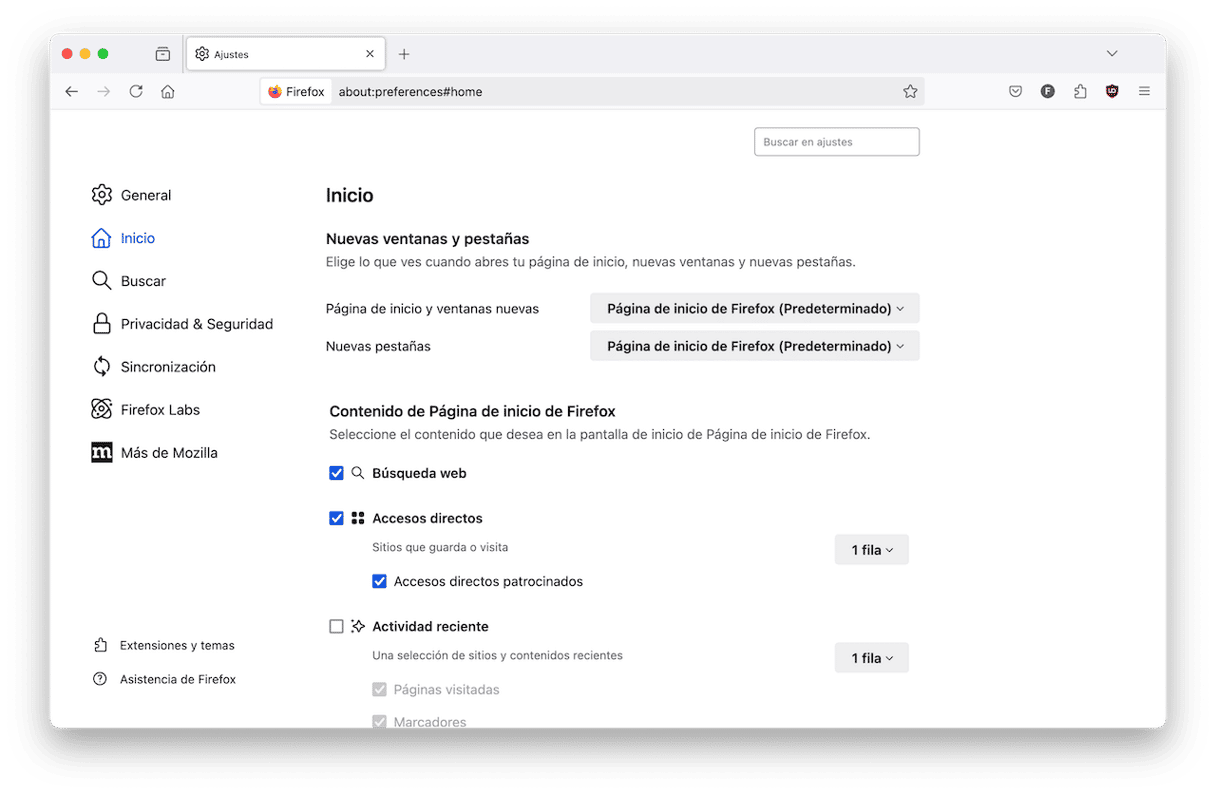This screenshot has width=1216, height=794.
Task: Click the Firefox identity badge
Action: tap(297, 91)
